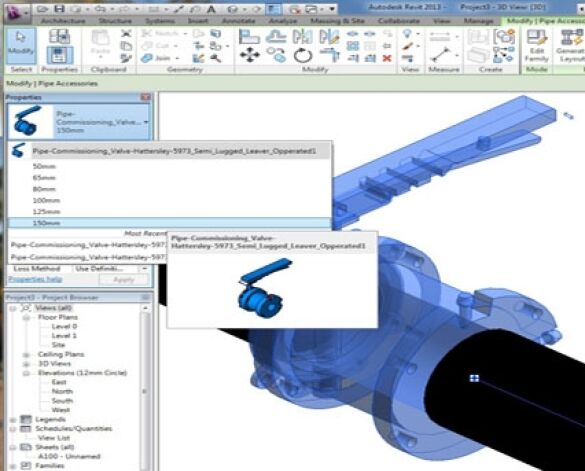585x471 pixels.
Task: Open the Properties help link
Action: pyautogui.click(x=35, y=279)
